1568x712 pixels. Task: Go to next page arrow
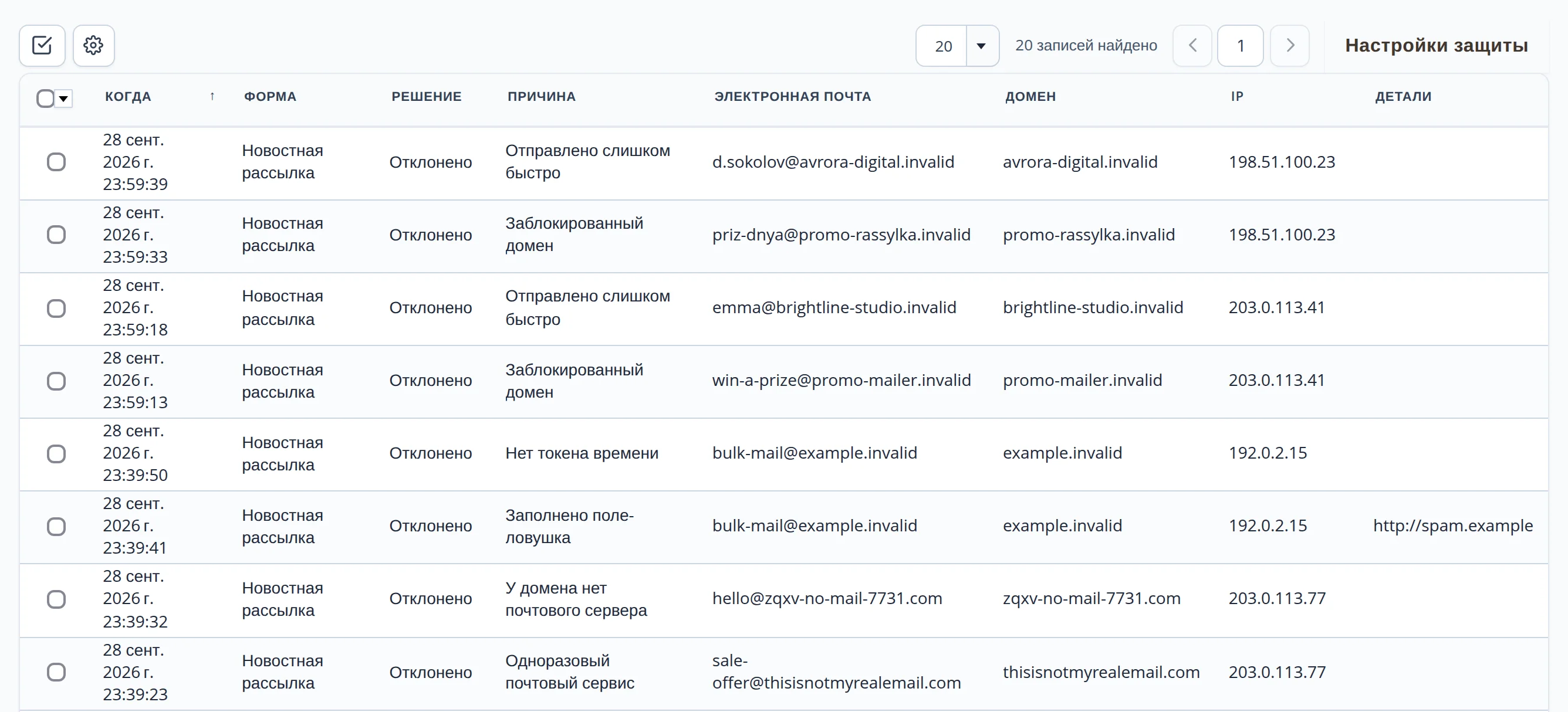[1290, 46]
